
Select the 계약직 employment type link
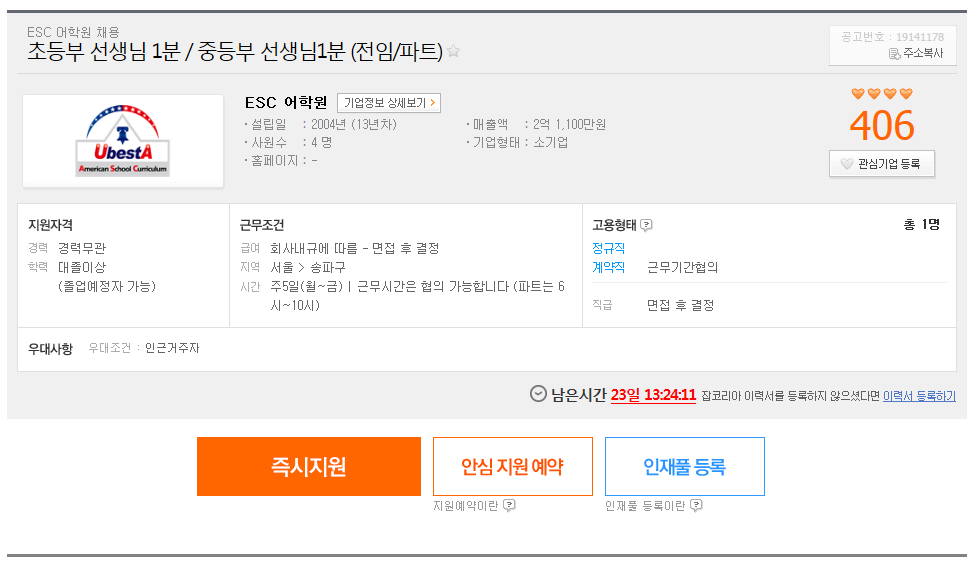(x=608, y=267)
